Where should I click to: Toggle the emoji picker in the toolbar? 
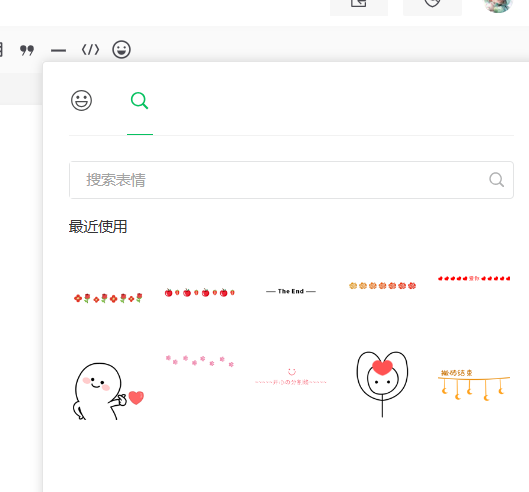[x=121, y=50]
